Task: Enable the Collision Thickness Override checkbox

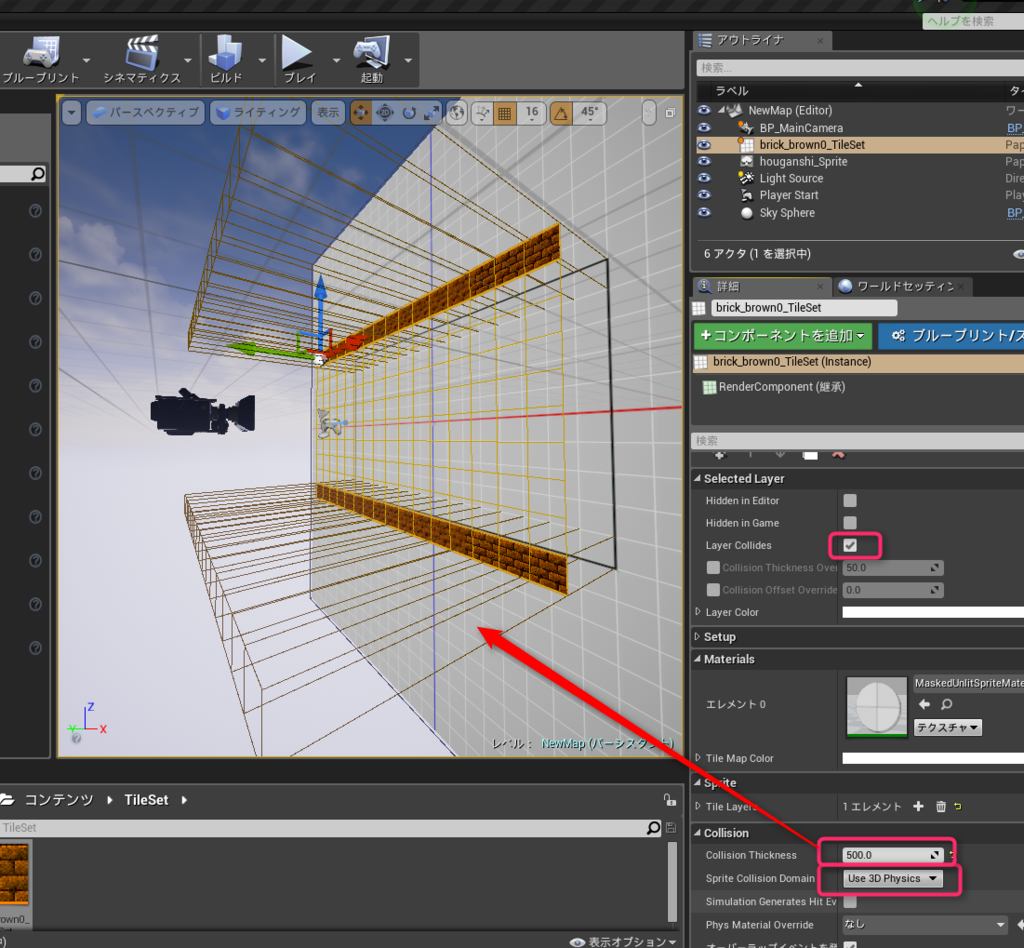Action: click(713, 567)
